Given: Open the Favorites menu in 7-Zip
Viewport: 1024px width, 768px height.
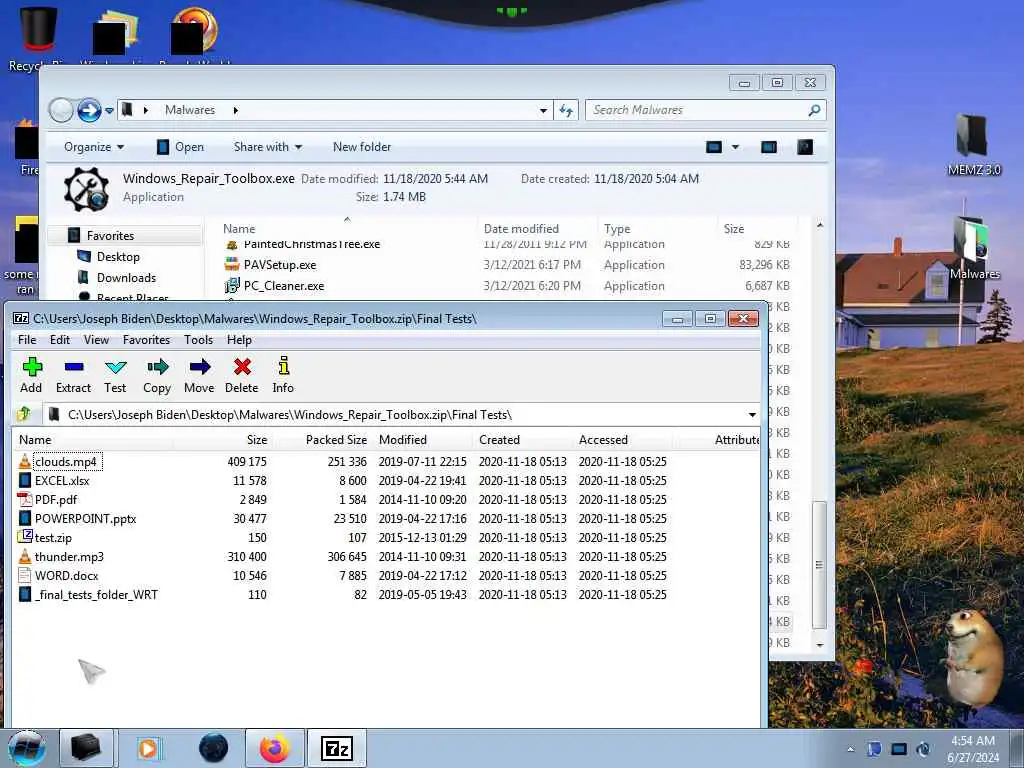Looking at the screenshot, I should 146,340.
